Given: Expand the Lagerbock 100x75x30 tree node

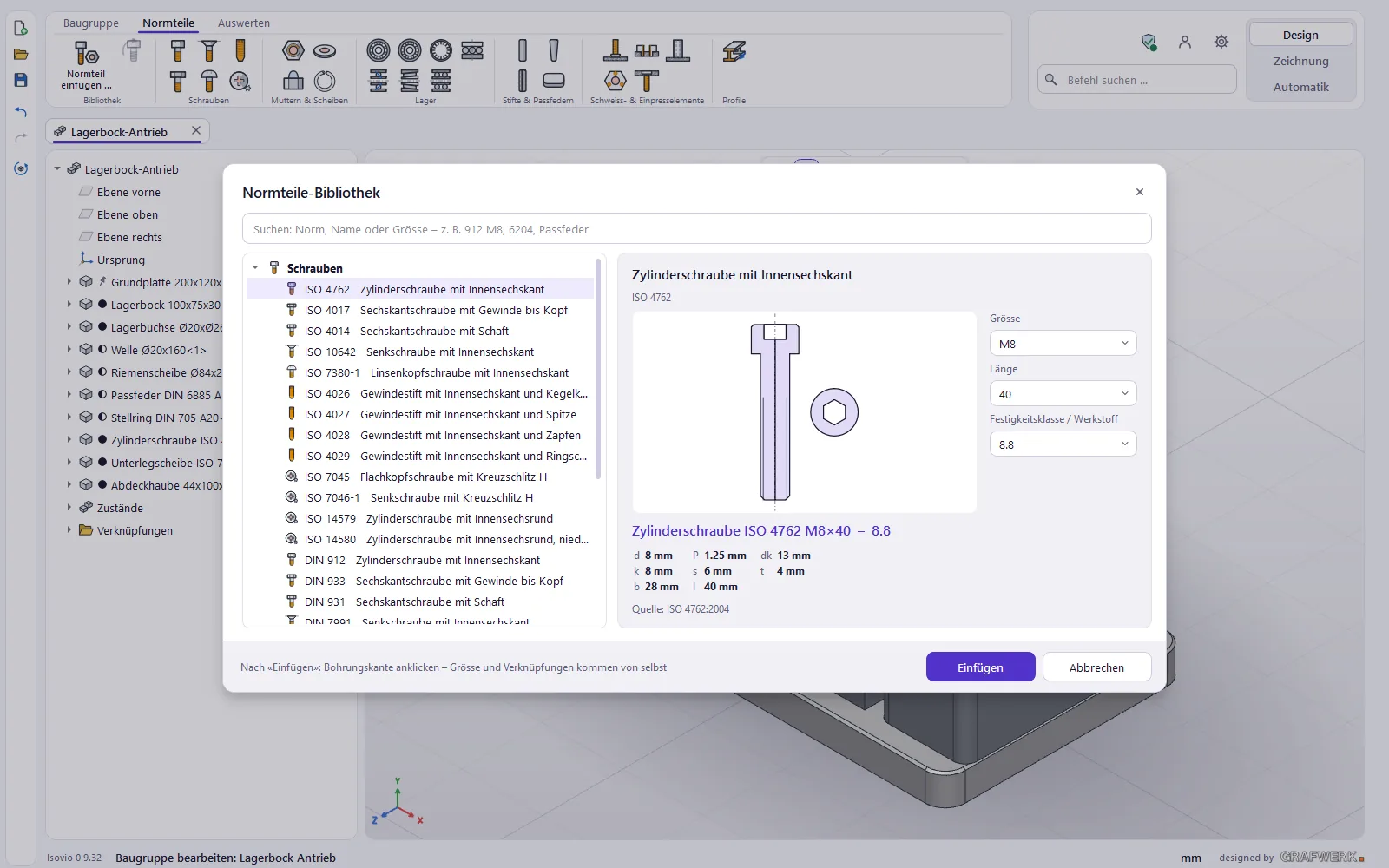Looking at the screenshot, I should tap(69, 305).
